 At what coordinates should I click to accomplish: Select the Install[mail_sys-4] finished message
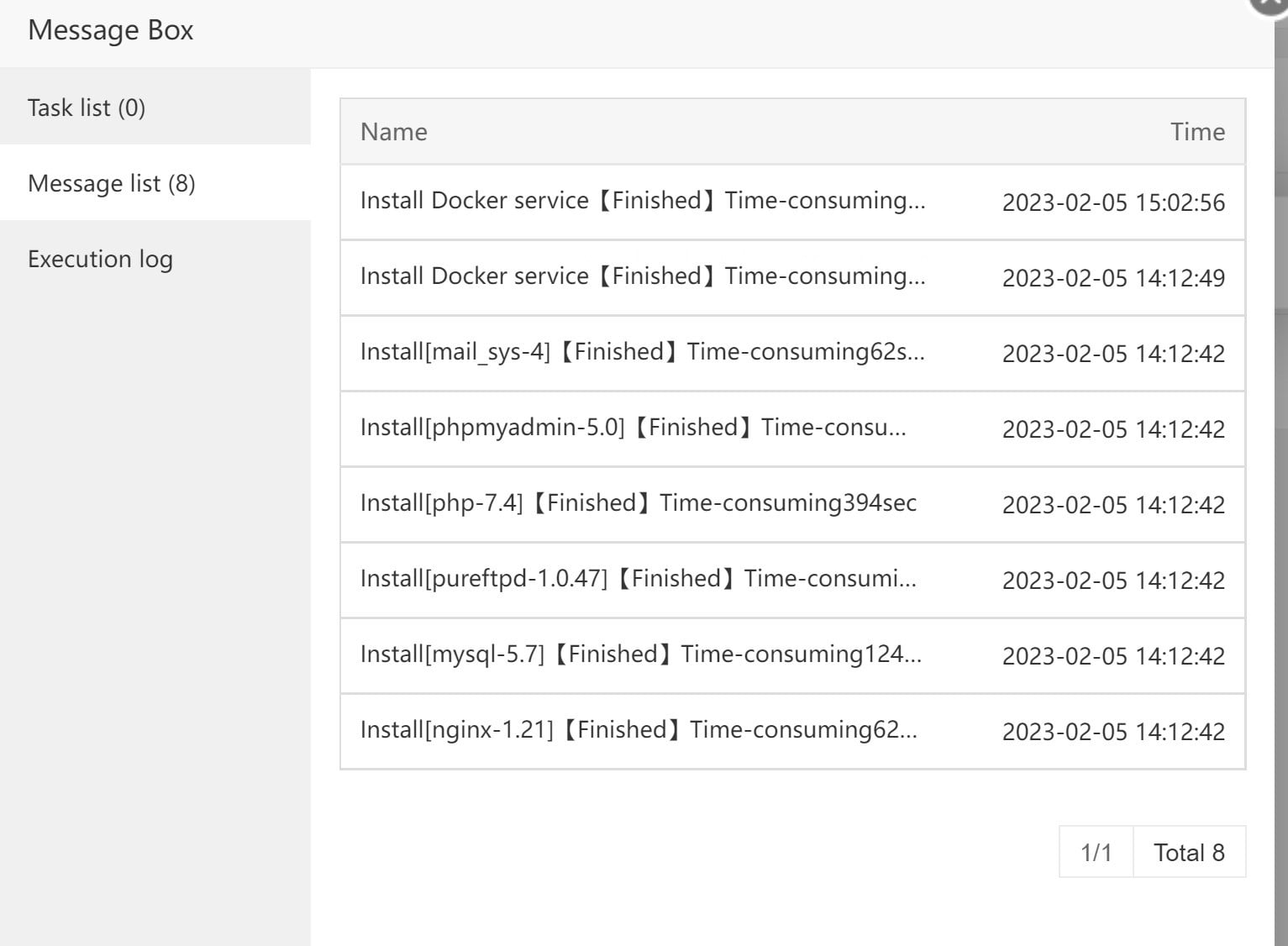point(642,352)
